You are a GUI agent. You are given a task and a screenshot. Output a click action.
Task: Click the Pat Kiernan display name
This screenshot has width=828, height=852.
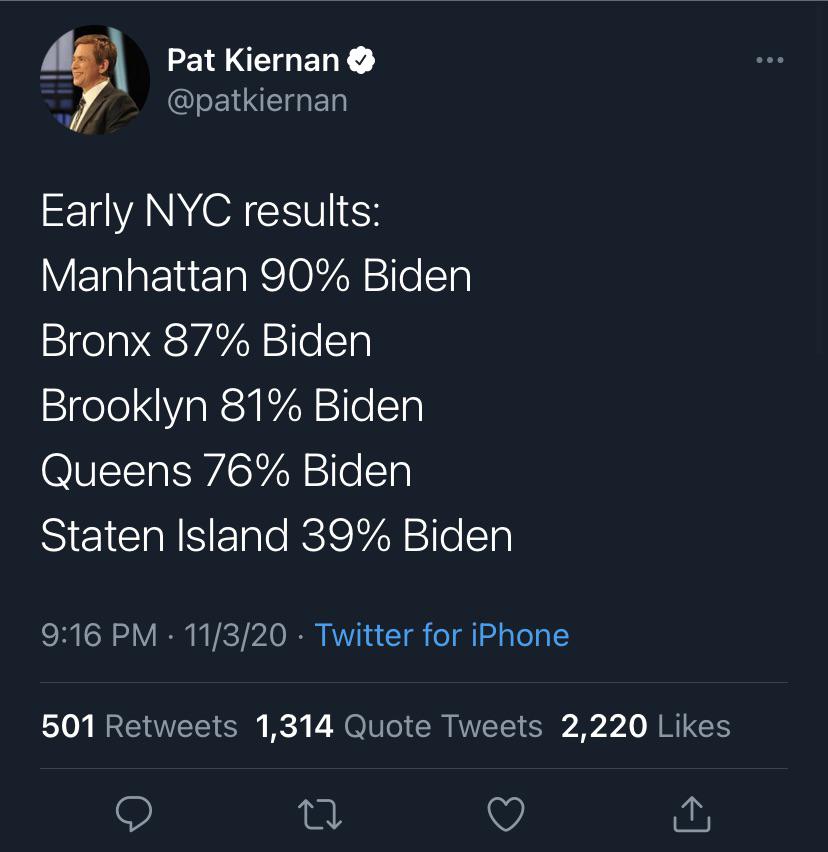coord(253,61)
